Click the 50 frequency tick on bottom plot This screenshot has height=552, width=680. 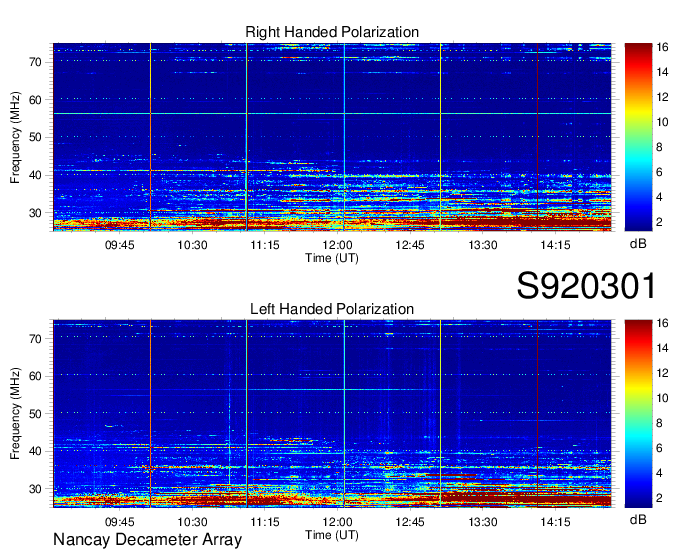point(36,414)
